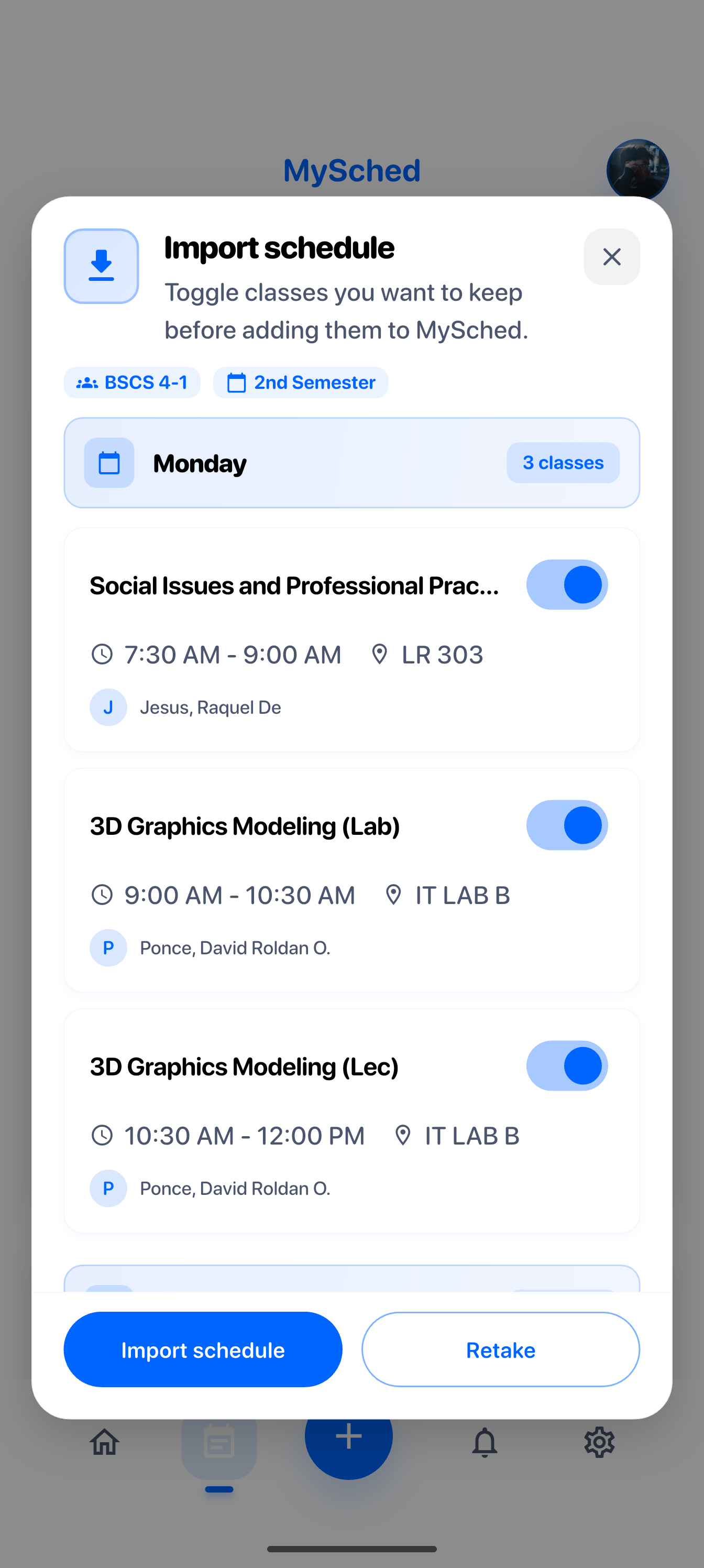Open the notifications bell
The height and width of the screenshot is (1568, 704).
pyautogui.click(x=485, y=1441)
